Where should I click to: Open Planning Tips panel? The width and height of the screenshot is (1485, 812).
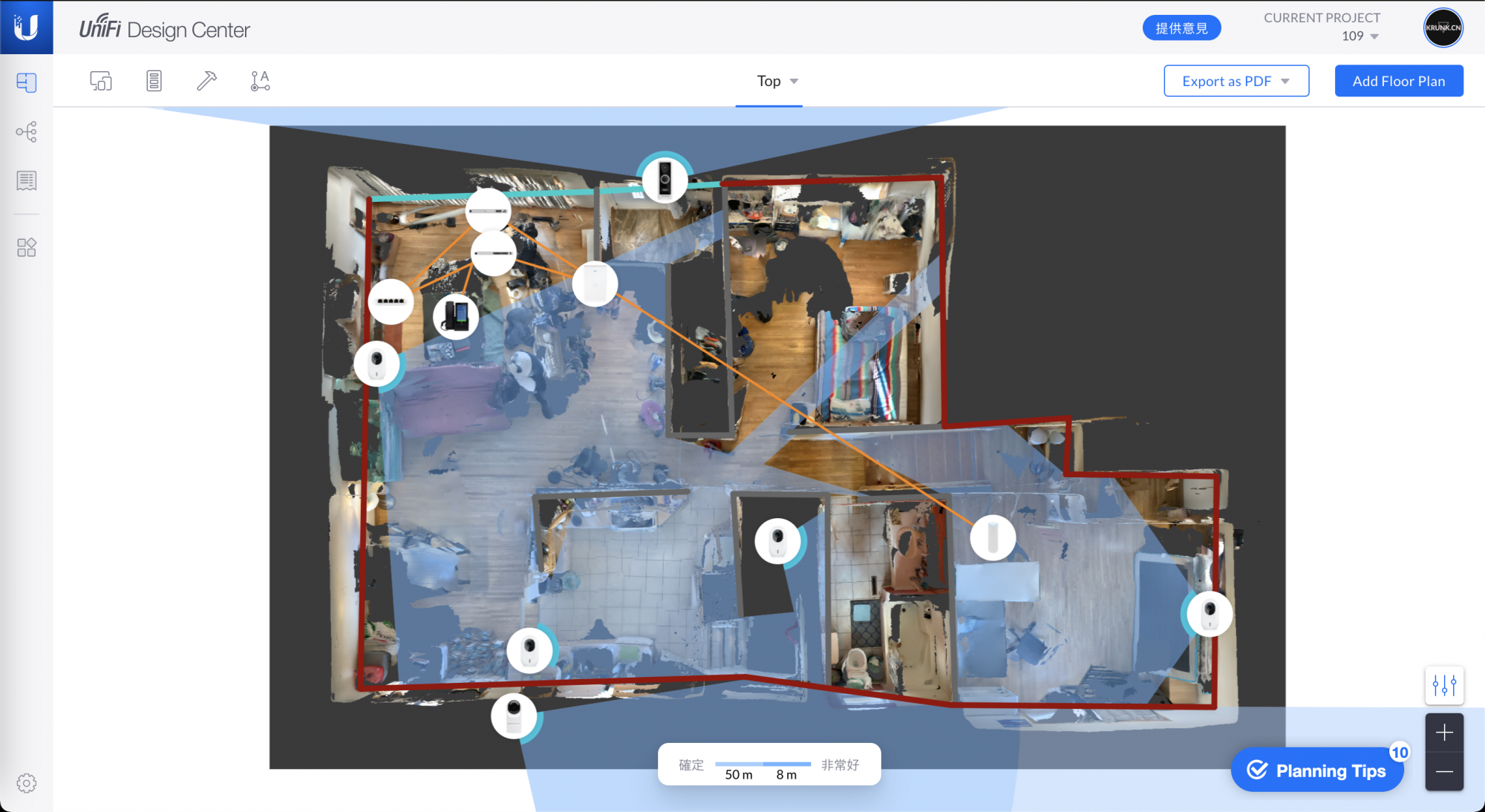tap(1317, 770)
